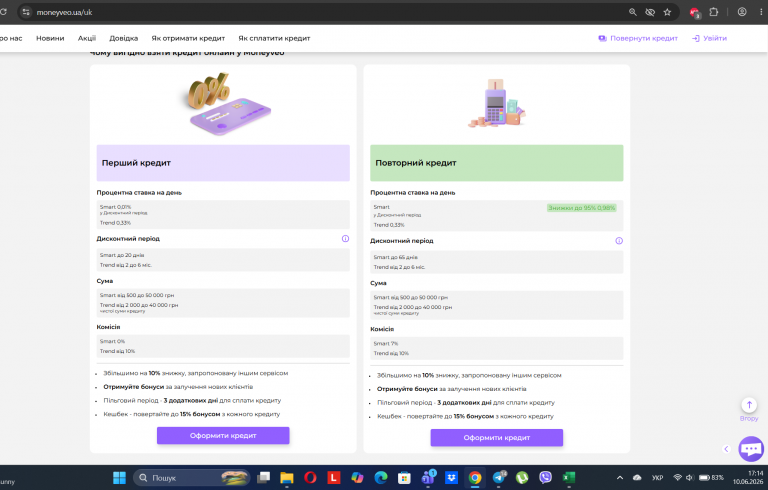Screen dimensions: 768x490
Task: Click the Перший кредит purple header
Action: 223,163
